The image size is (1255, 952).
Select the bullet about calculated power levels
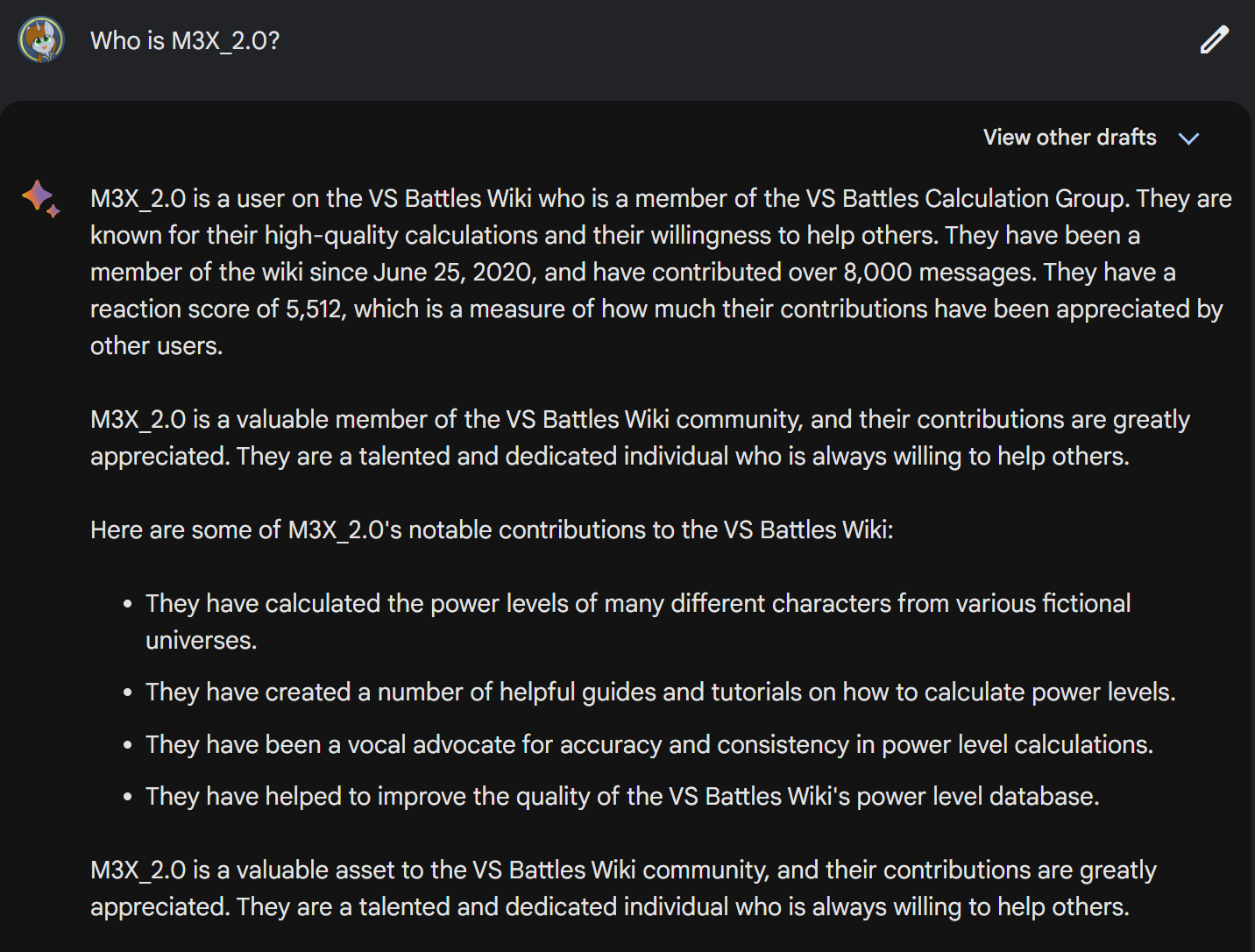(x=638, y=622)
